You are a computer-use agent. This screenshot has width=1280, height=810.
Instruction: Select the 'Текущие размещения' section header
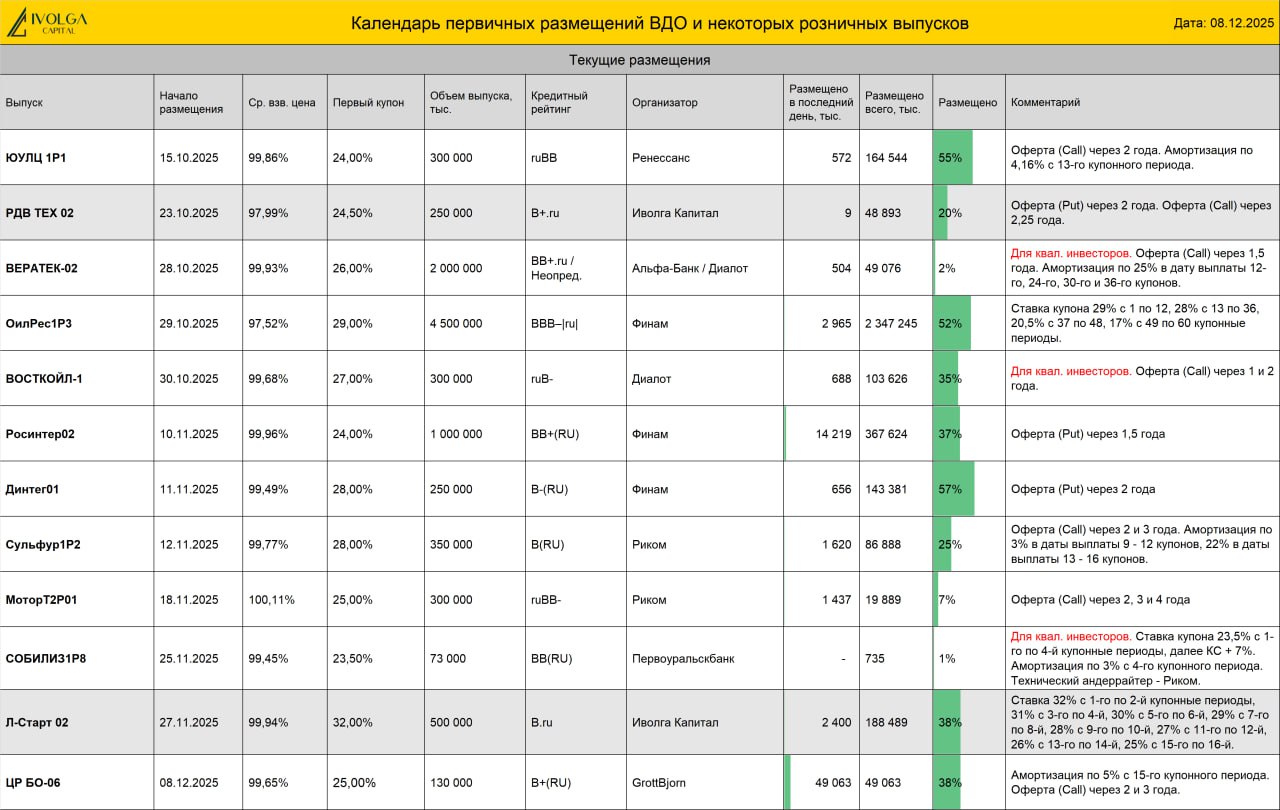click(640, 60)
